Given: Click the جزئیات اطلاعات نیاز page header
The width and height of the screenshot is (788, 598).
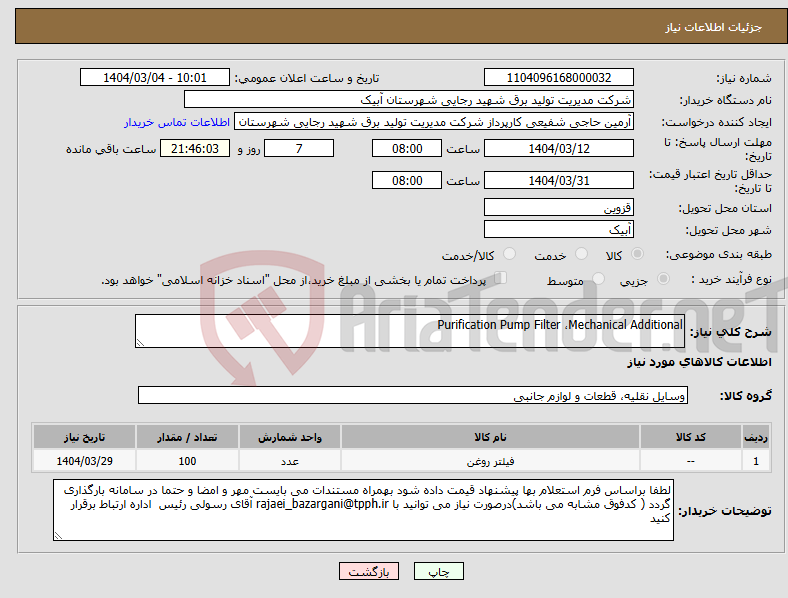Looking at the screenshot, I should [714, 27].
